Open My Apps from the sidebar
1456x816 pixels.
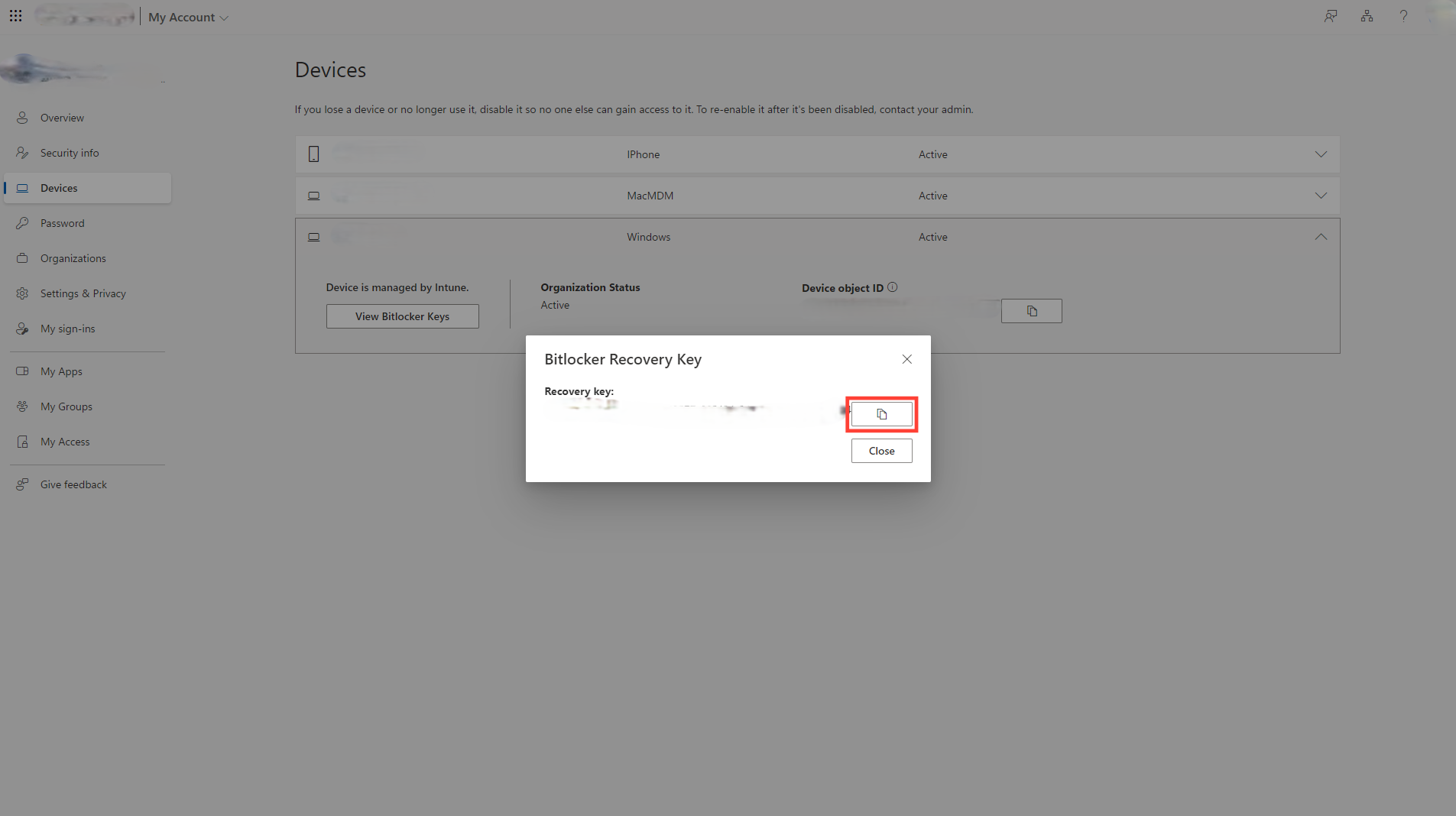click(60, 371)
